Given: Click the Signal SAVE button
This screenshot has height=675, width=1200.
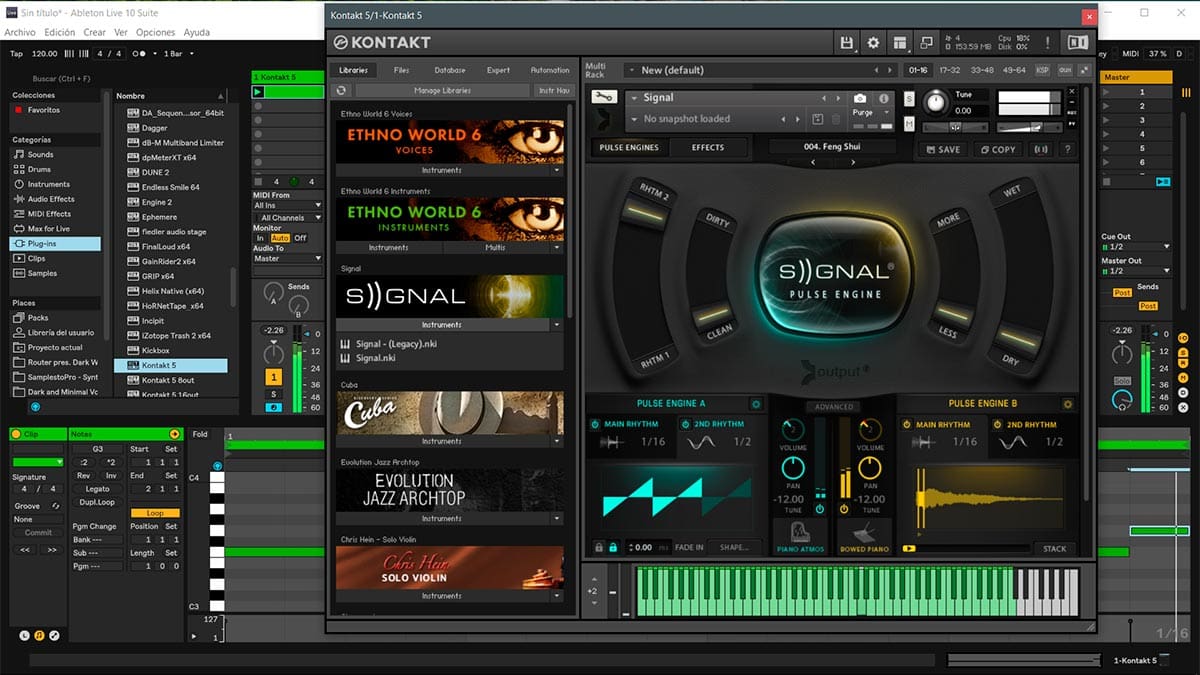Looking at the screenshot, I should pos(942,149).
